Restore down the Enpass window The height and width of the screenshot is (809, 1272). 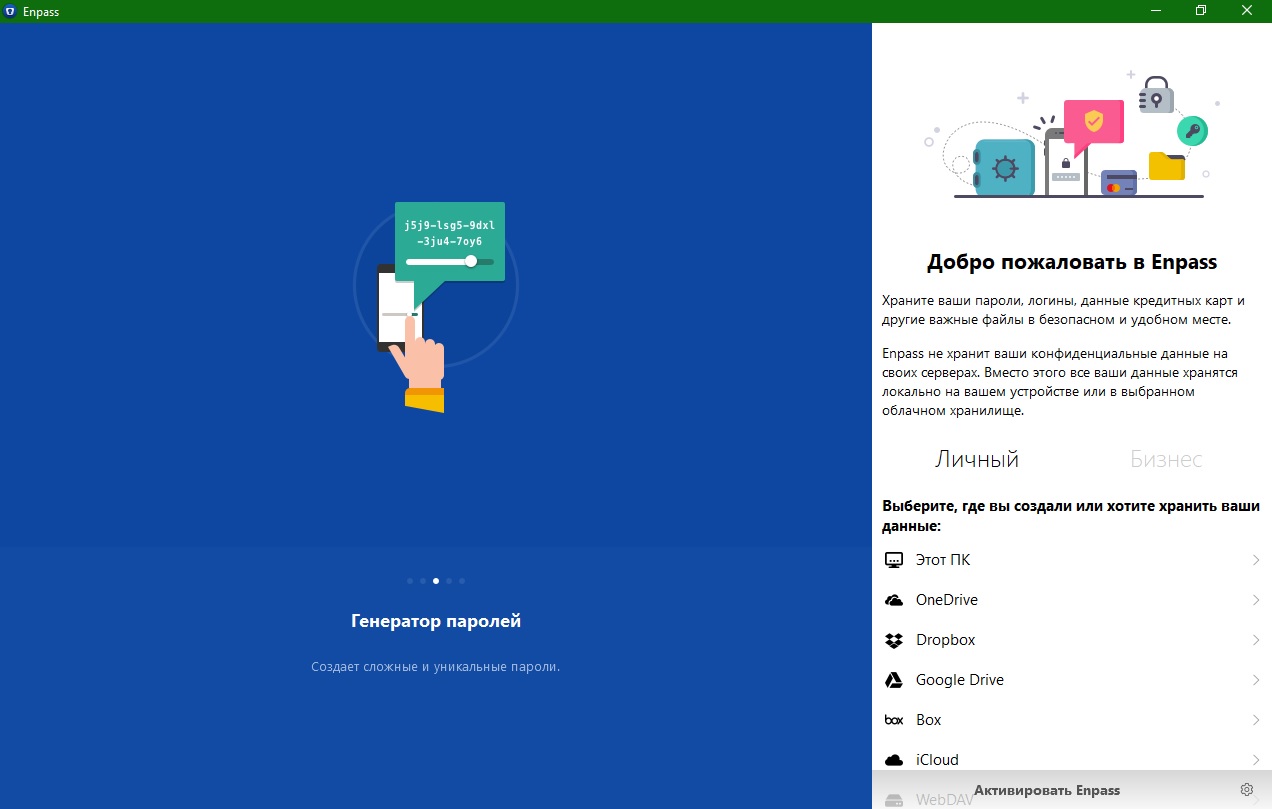click(1201, 11)
